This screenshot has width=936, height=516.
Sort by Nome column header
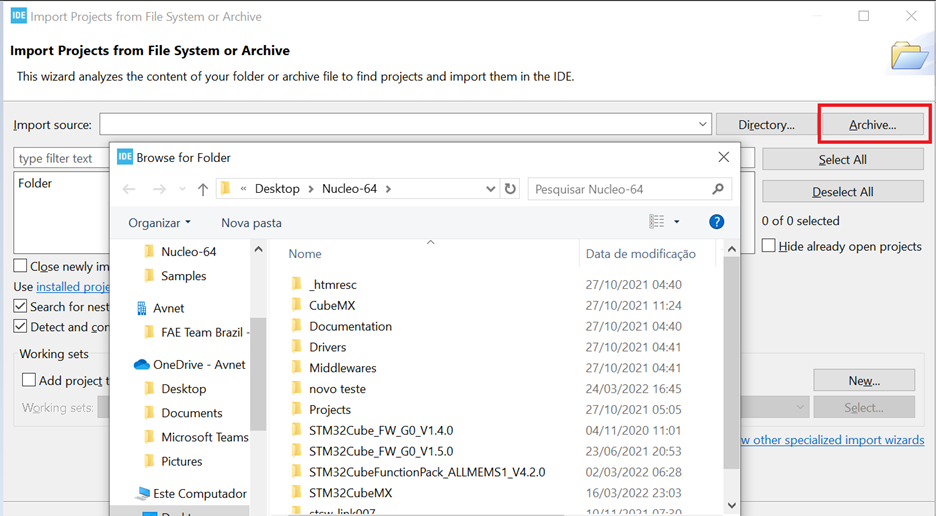click(x=305, y=254)
